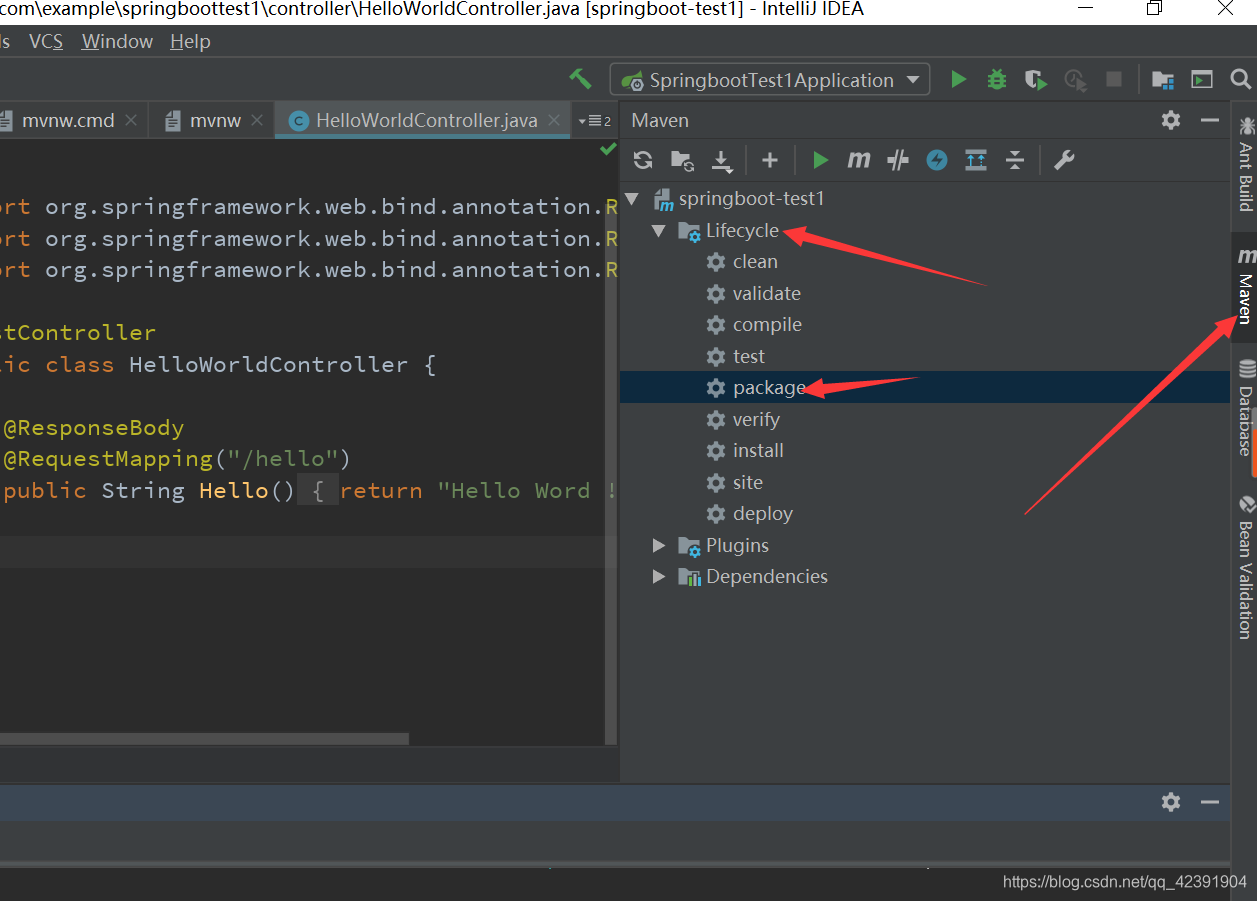Open Search Everywhere magnifier icon
The height and width of the screenshot is (901, 1257).
1241,79
